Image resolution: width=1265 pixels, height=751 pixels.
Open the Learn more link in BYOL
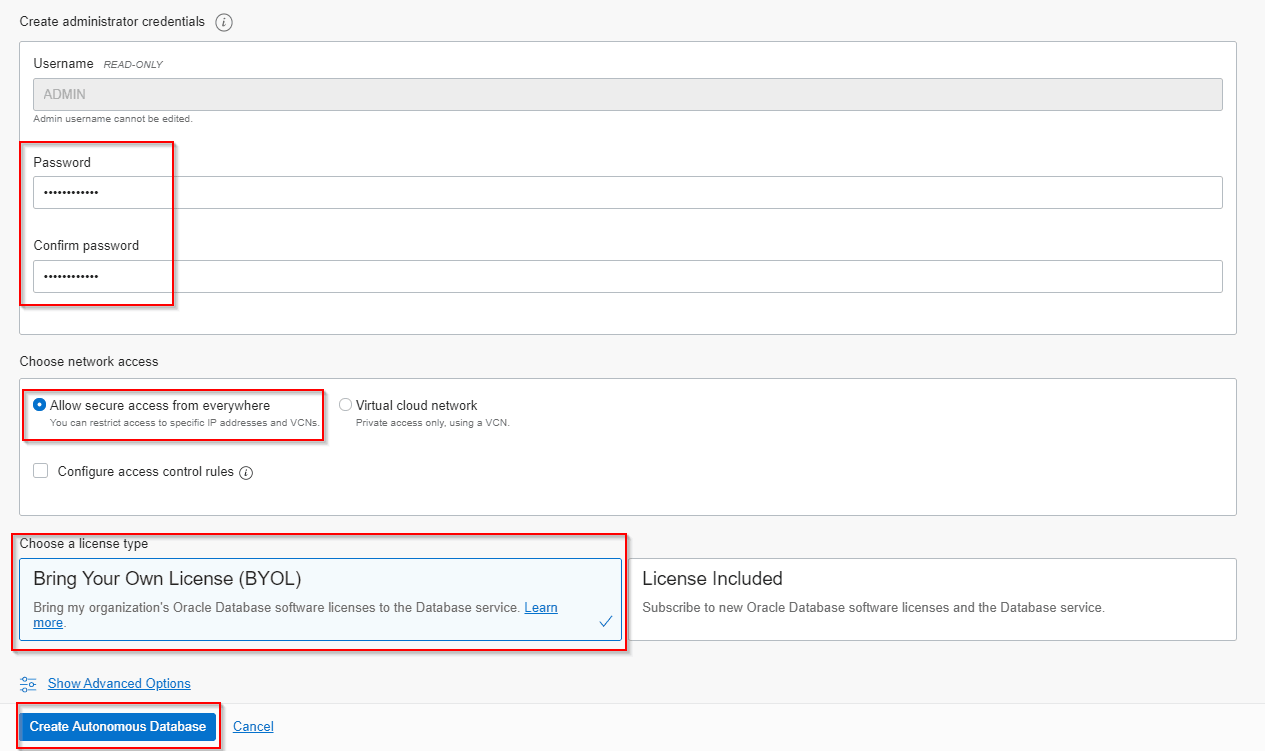(x=540, y=608)
